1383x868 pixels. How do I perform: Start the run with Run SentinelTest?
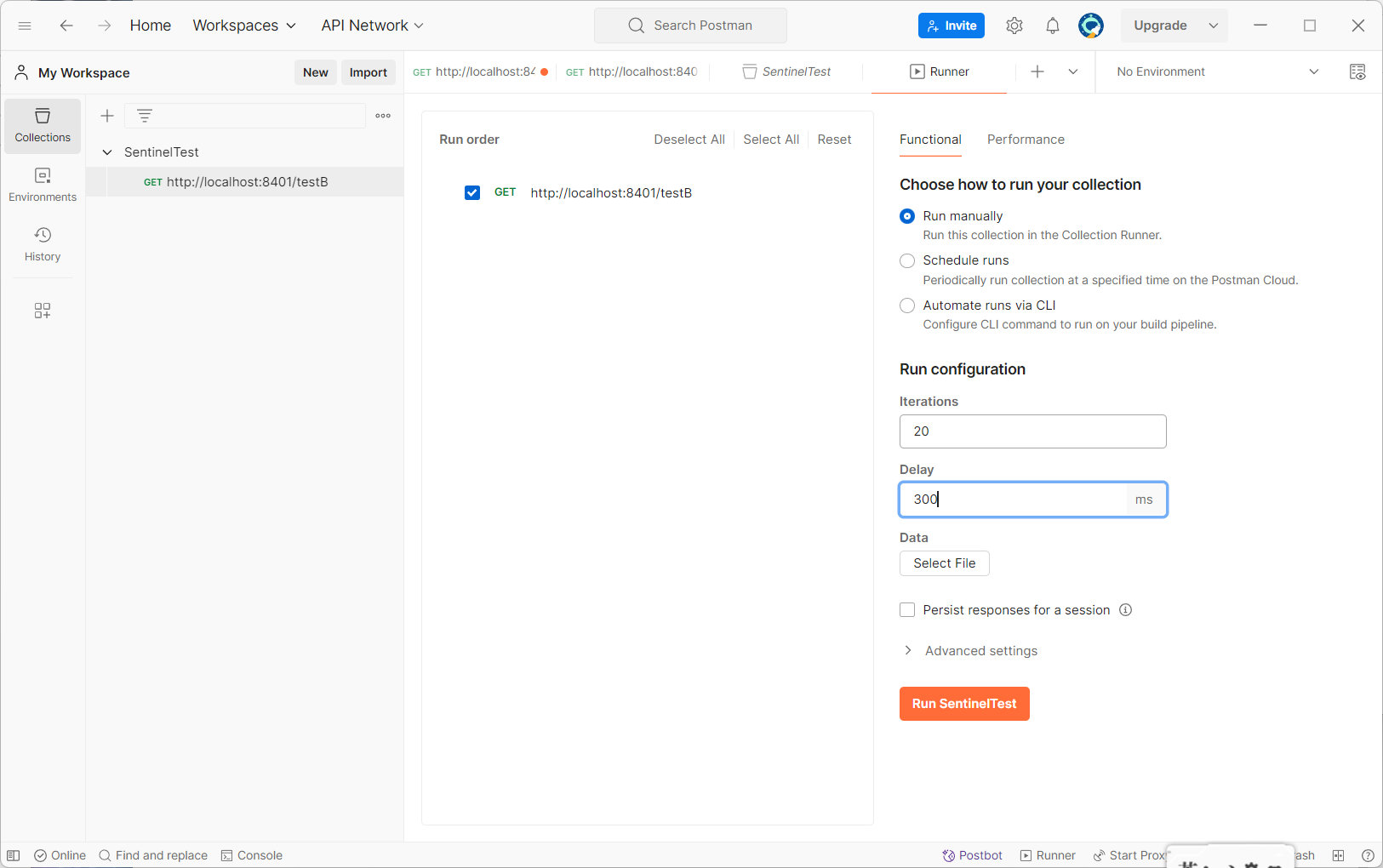pyautogui.click(x=964, y=704)
